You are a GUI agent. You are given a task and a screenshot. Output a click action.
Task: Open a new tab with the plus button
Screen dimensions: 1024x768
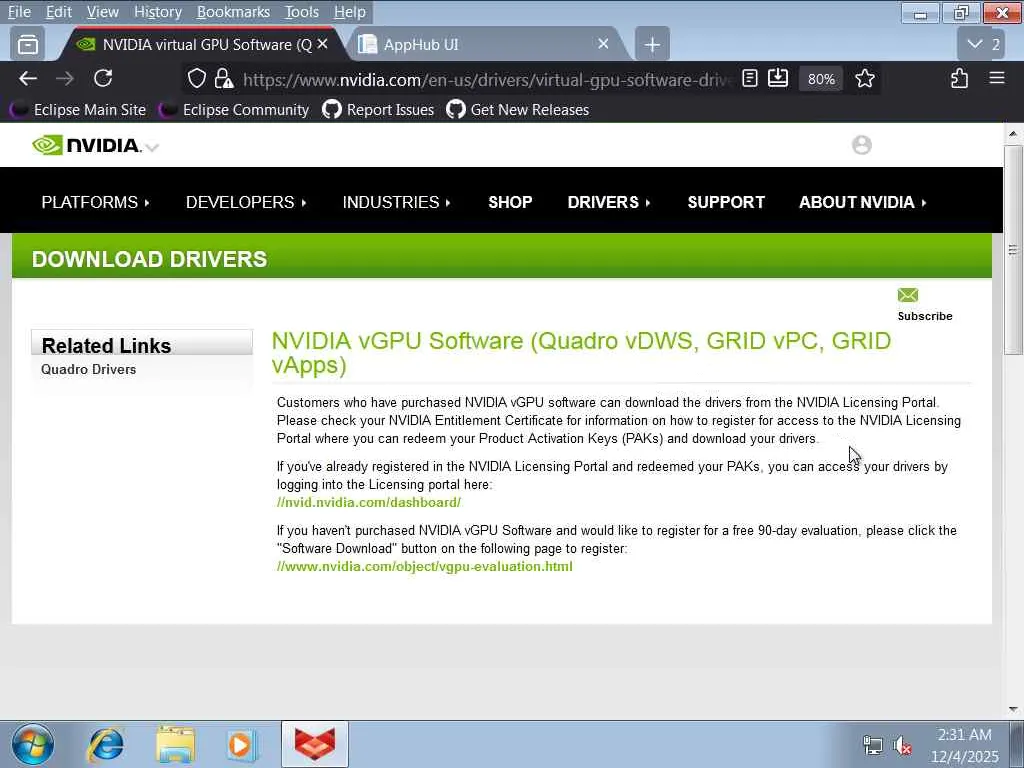(x=652, y=44)
